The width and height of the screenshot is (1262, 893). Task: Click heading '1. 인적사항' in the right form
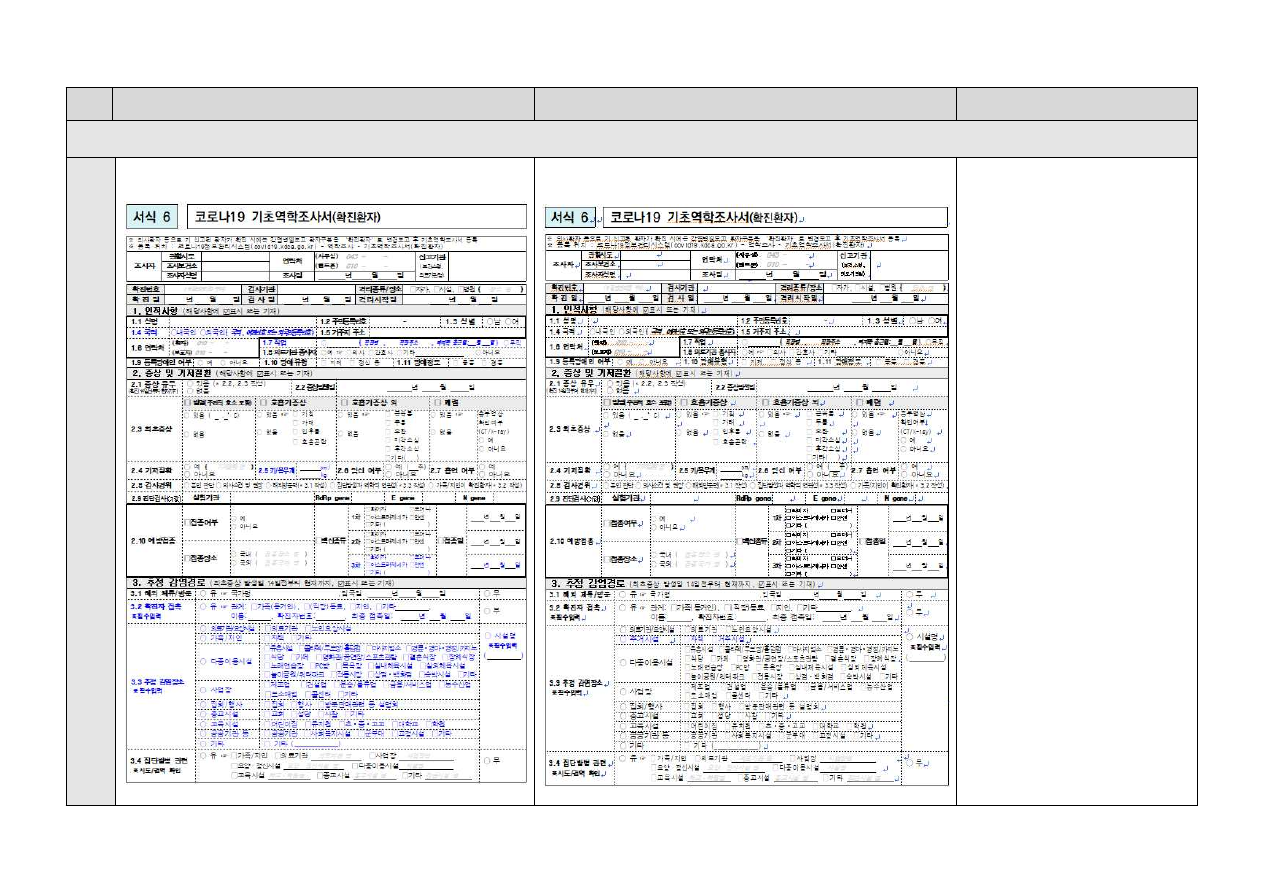(x=574, y=310)
